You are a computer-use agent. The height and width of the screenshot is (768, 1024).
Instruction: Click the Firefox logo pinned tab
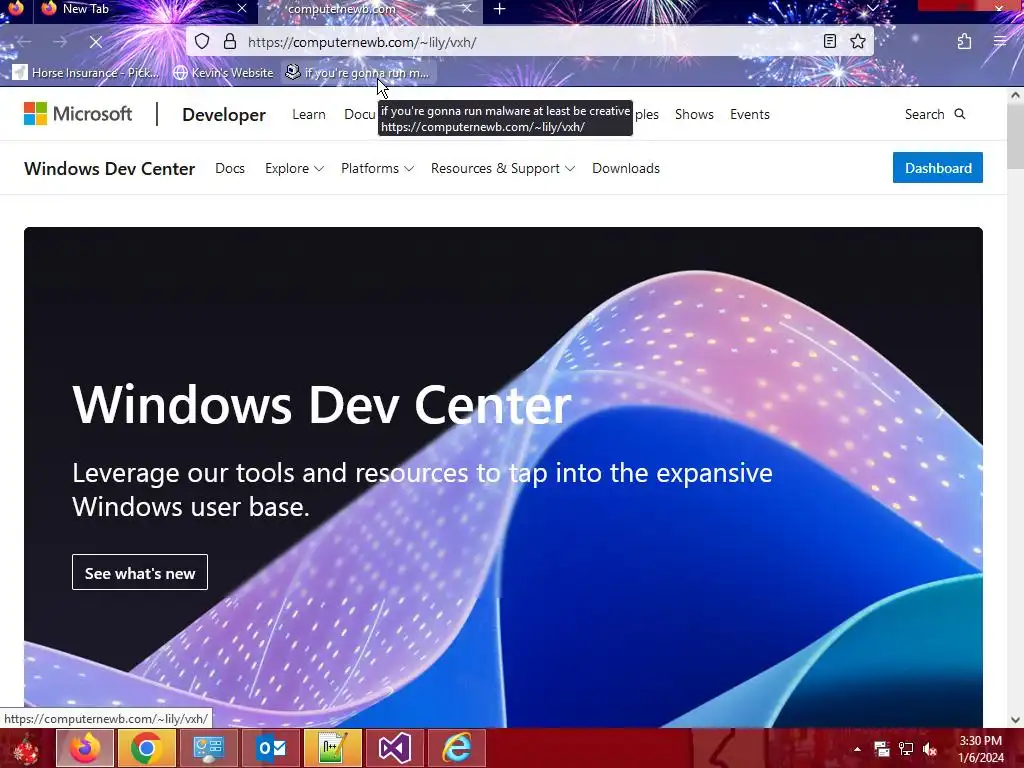16,8
